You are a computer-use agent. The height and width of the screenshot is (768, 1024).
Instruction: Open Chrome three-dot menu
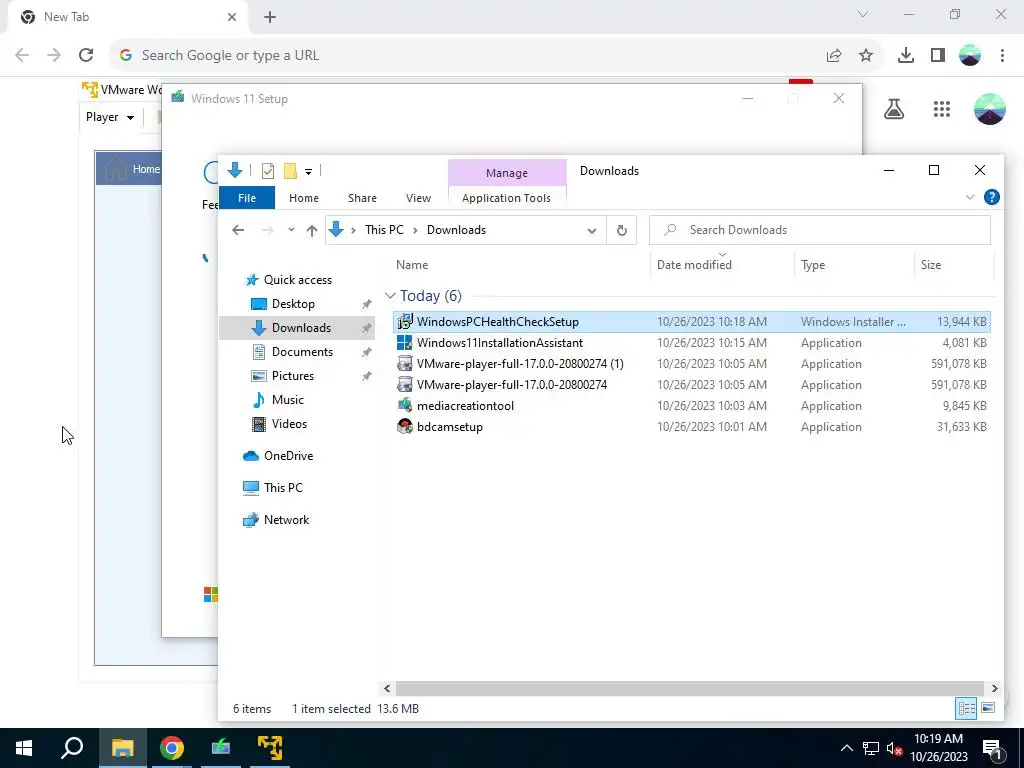tap(1002, 56)
